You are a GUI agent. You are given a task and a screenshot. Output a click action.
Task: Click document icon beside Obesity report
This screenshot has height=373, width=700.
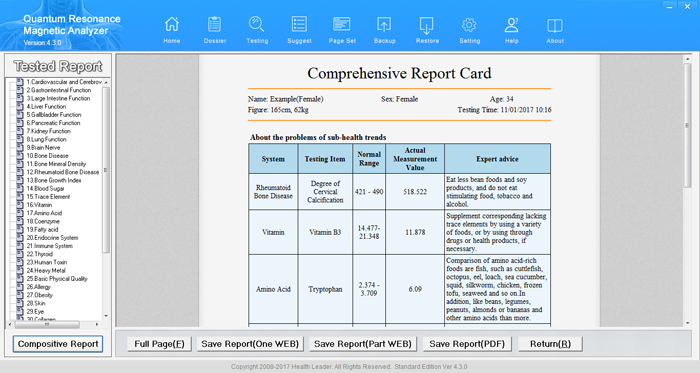(x=20, y=295)
